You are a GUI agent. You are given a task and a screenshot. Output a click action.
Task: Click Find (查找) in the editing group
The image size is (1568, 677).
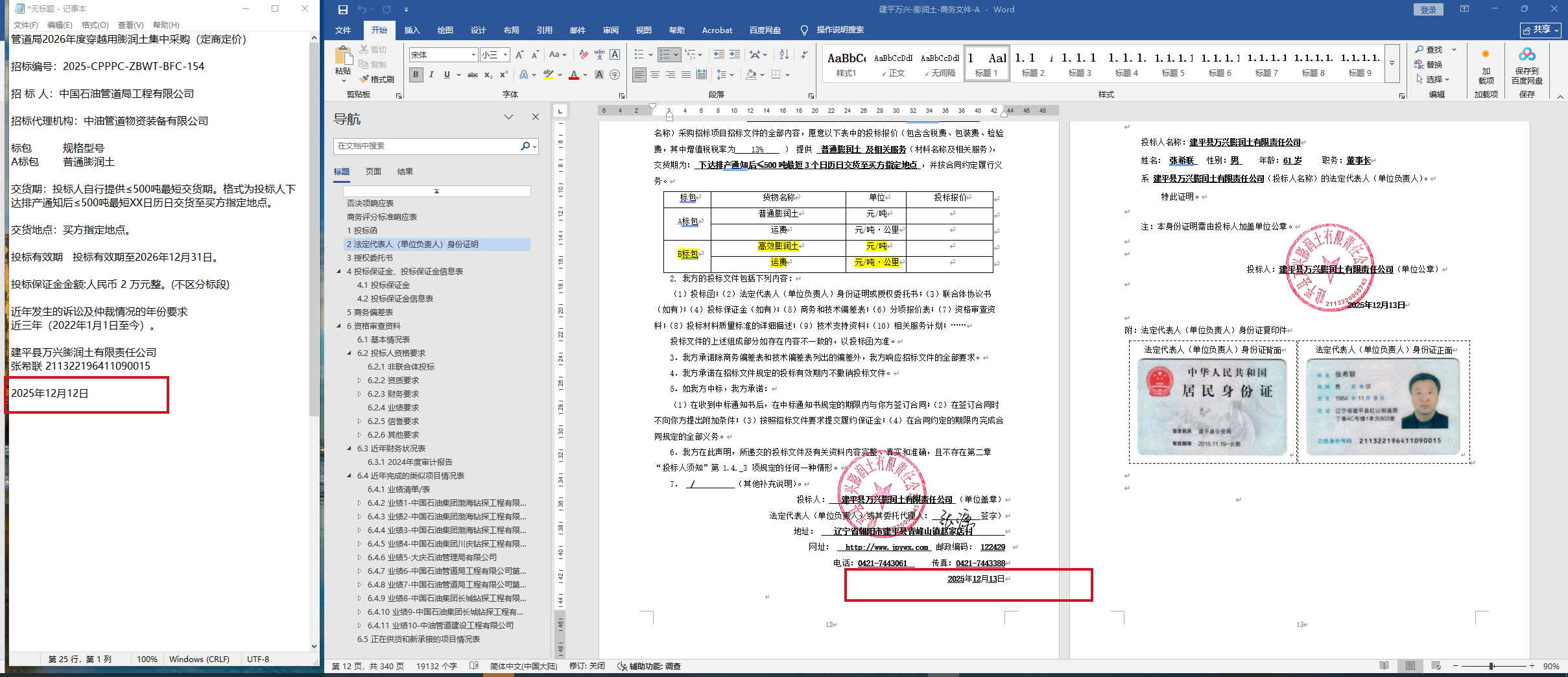pyautogui.click(x=1430, y=50)
